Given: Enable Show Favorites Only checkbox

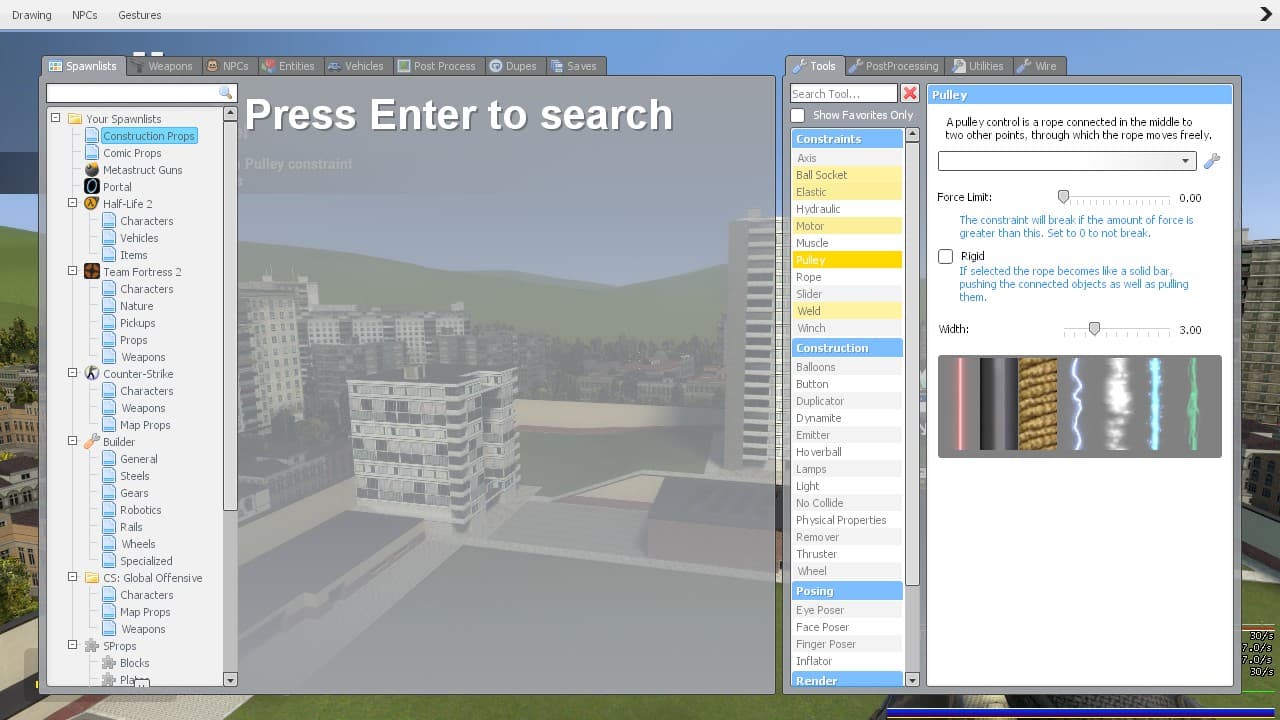Looking at the screenshot, I should (798, 115).
